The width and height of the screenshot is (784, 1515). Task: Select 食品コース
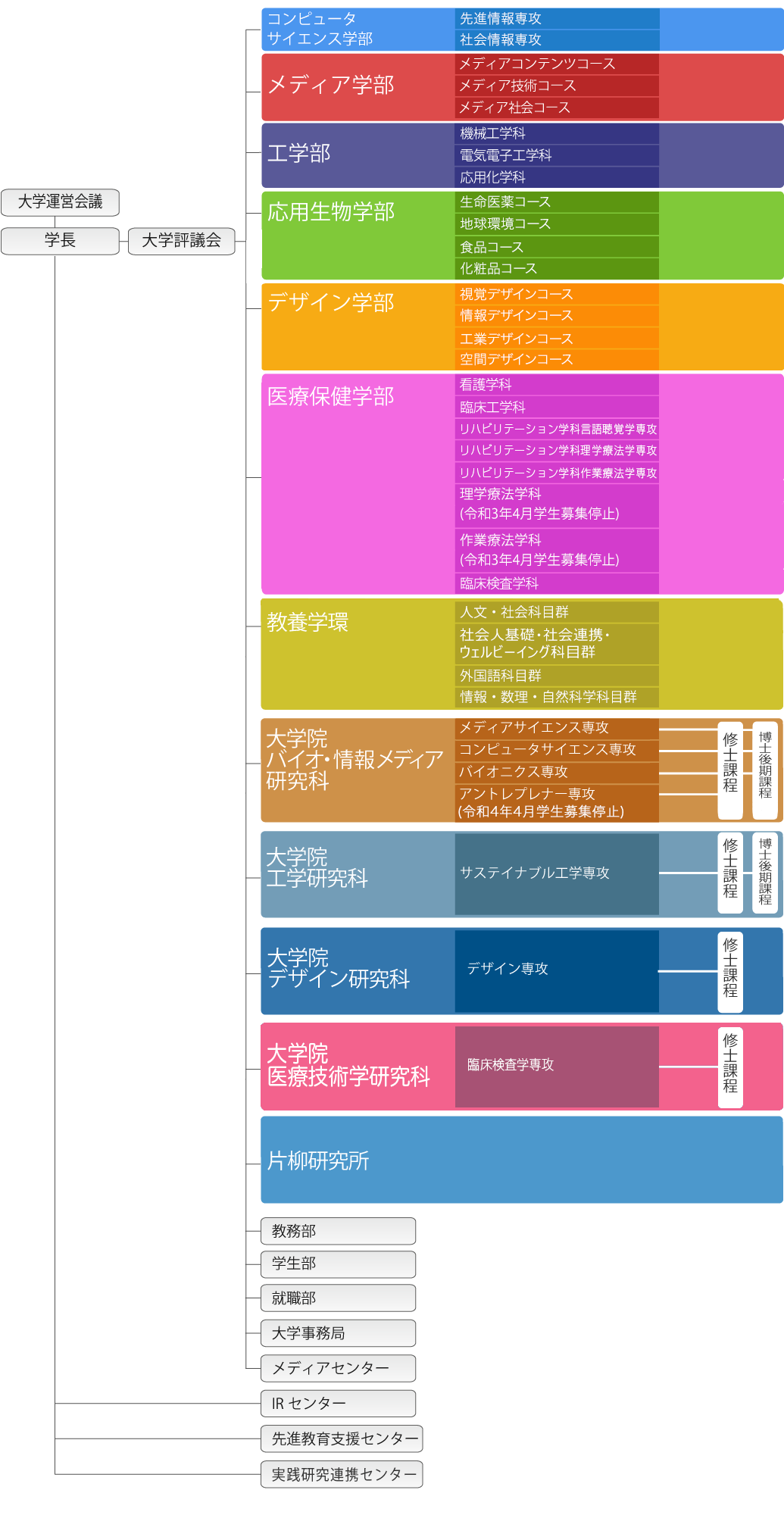(557, 247)
